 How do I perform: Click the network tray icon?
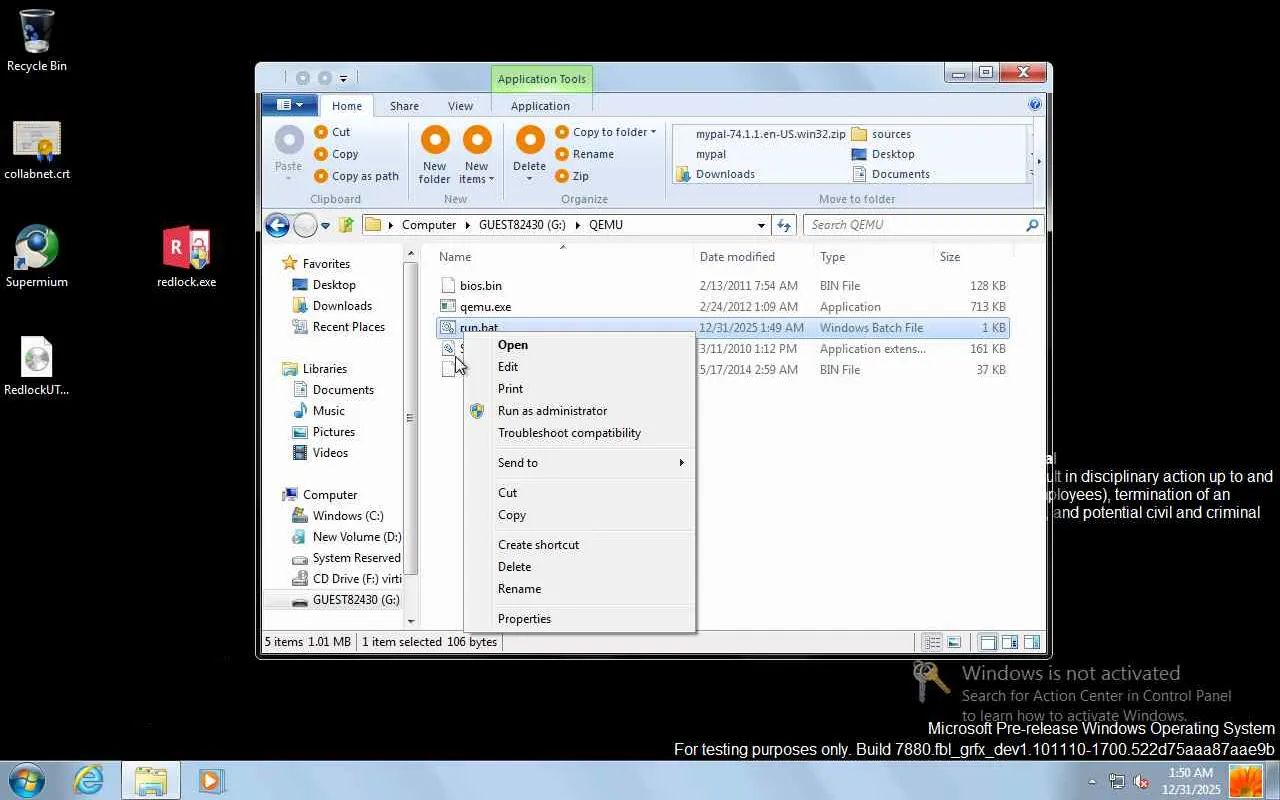pyautogui.click(x=1117, y=781)
